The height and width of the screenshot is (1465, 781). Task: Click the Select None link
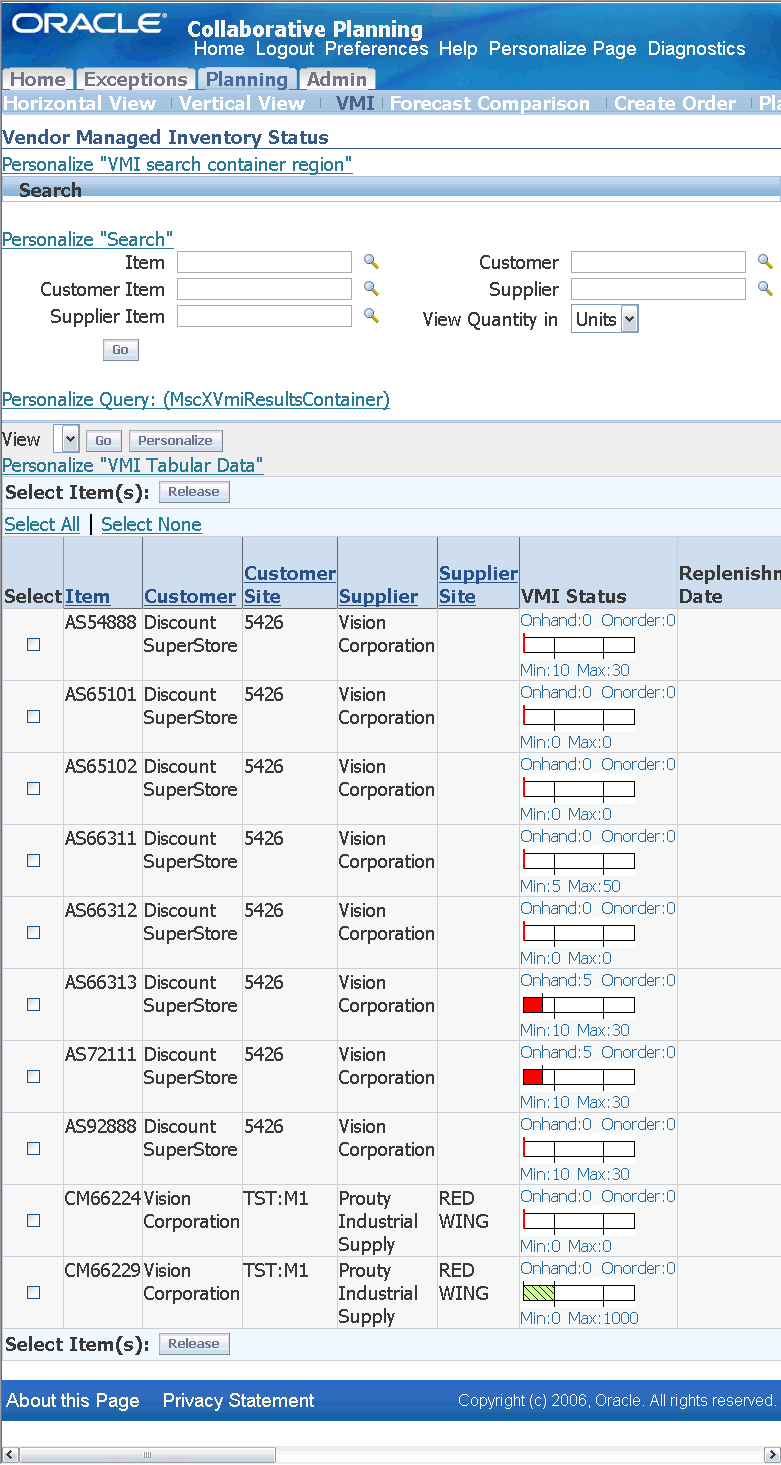(151, 524)
